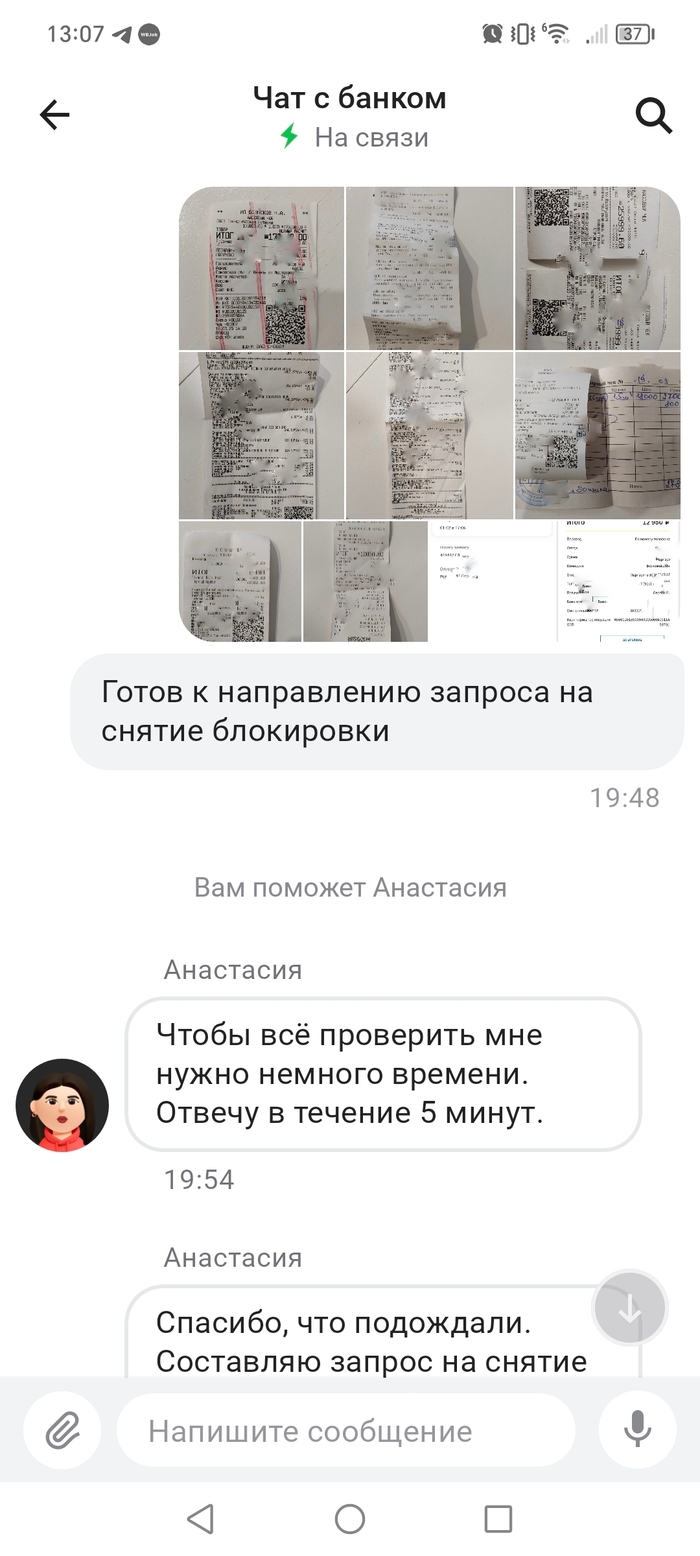Tap Anastasia's avatar picture
This screenshot has width=700, height=1556.
tap(62, 1105)
